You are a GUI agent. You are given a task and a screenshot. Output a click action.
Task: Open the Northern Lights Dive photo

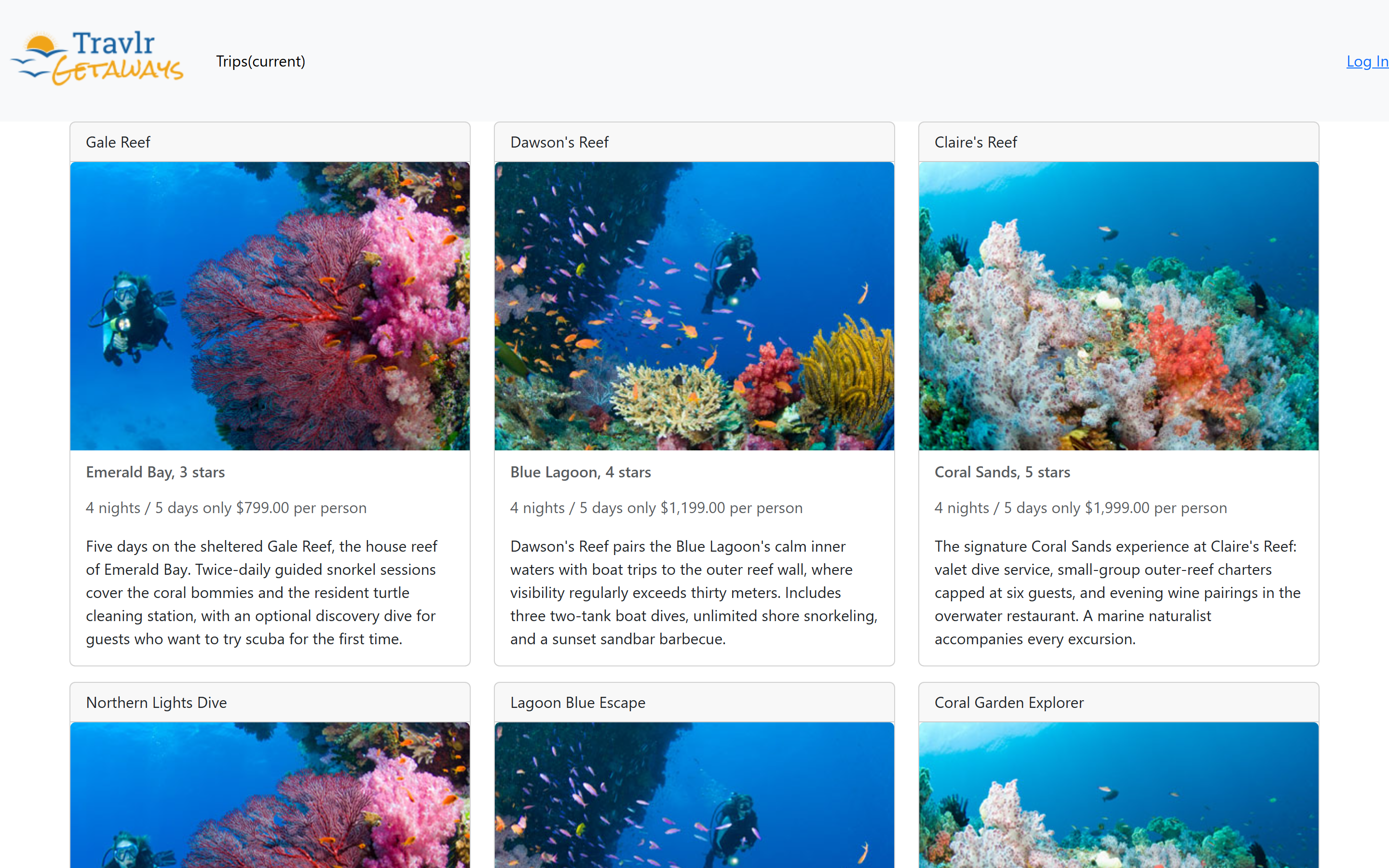click(270, 795)
